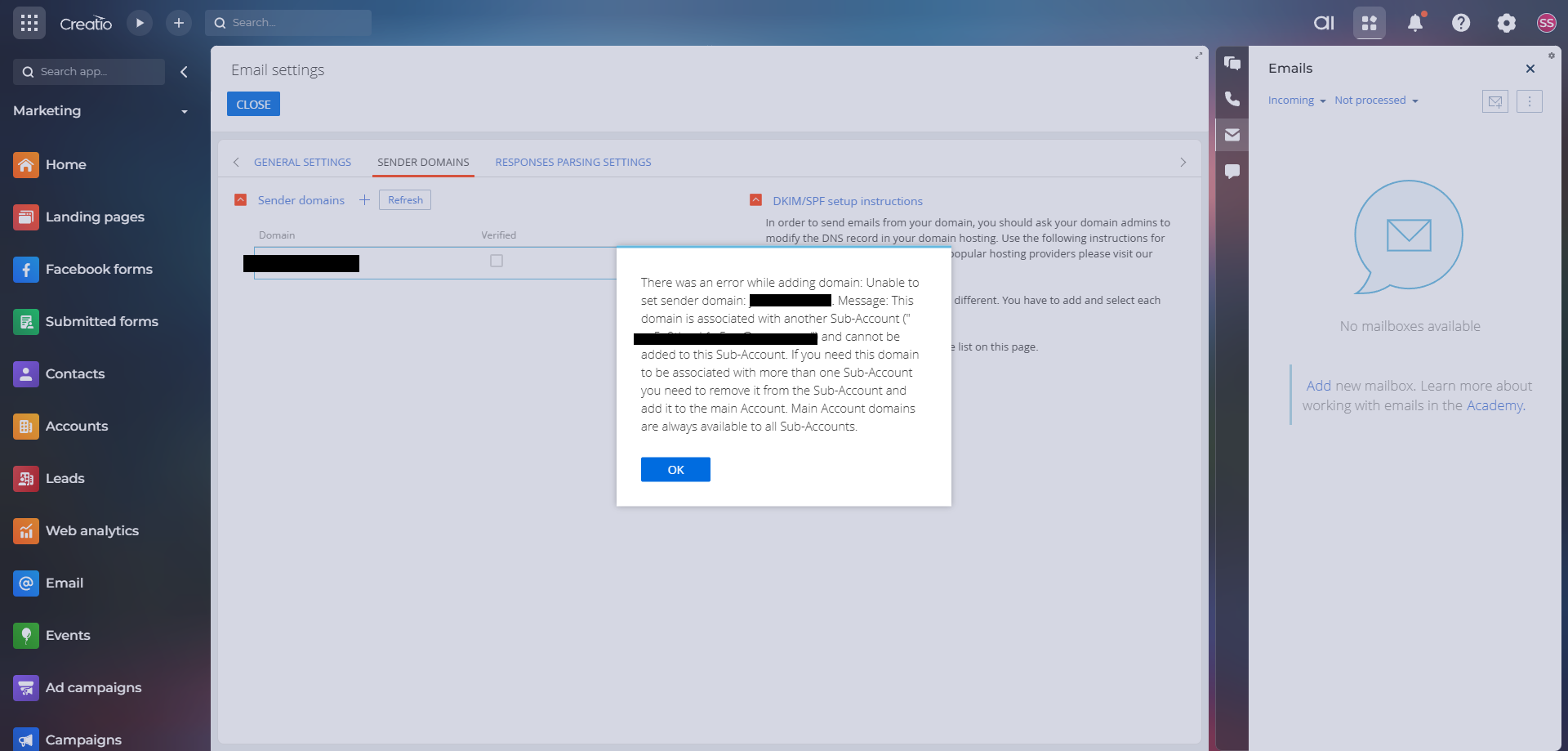
Task: Collapse DKIM/SPF setup instructions group
Action: point(755,200)
